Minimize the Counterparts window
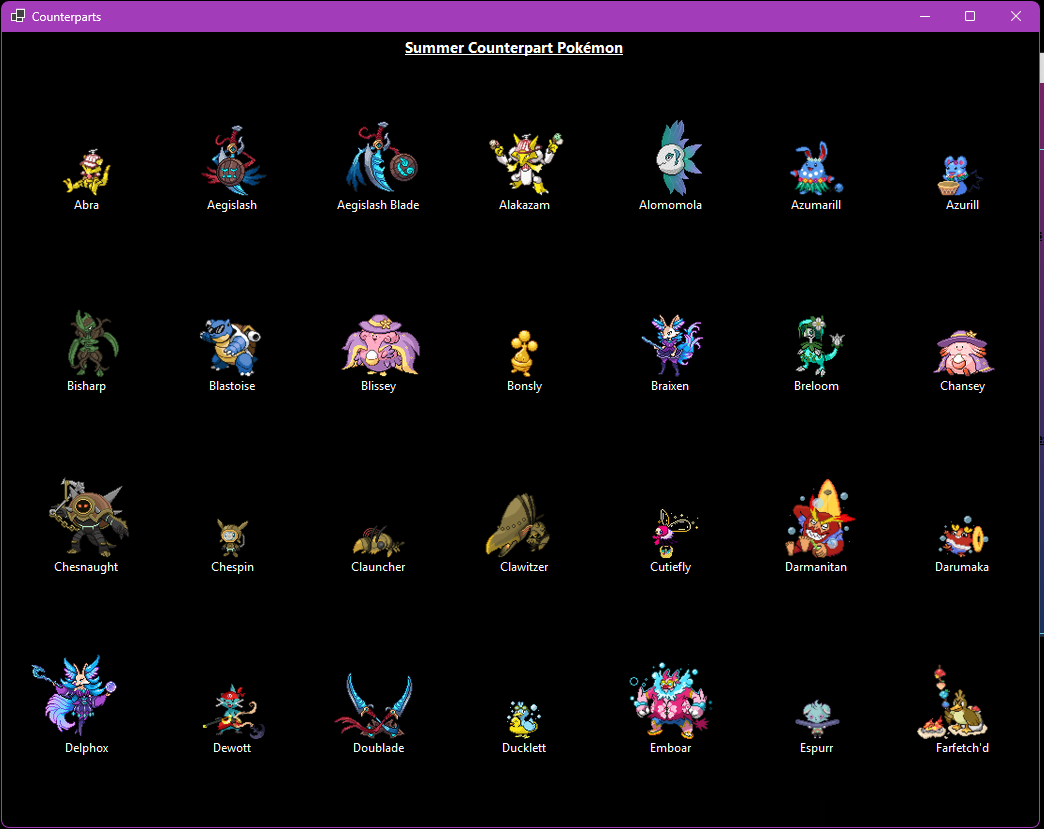This screenshot has height=829, width=1044. pos(925,16)
